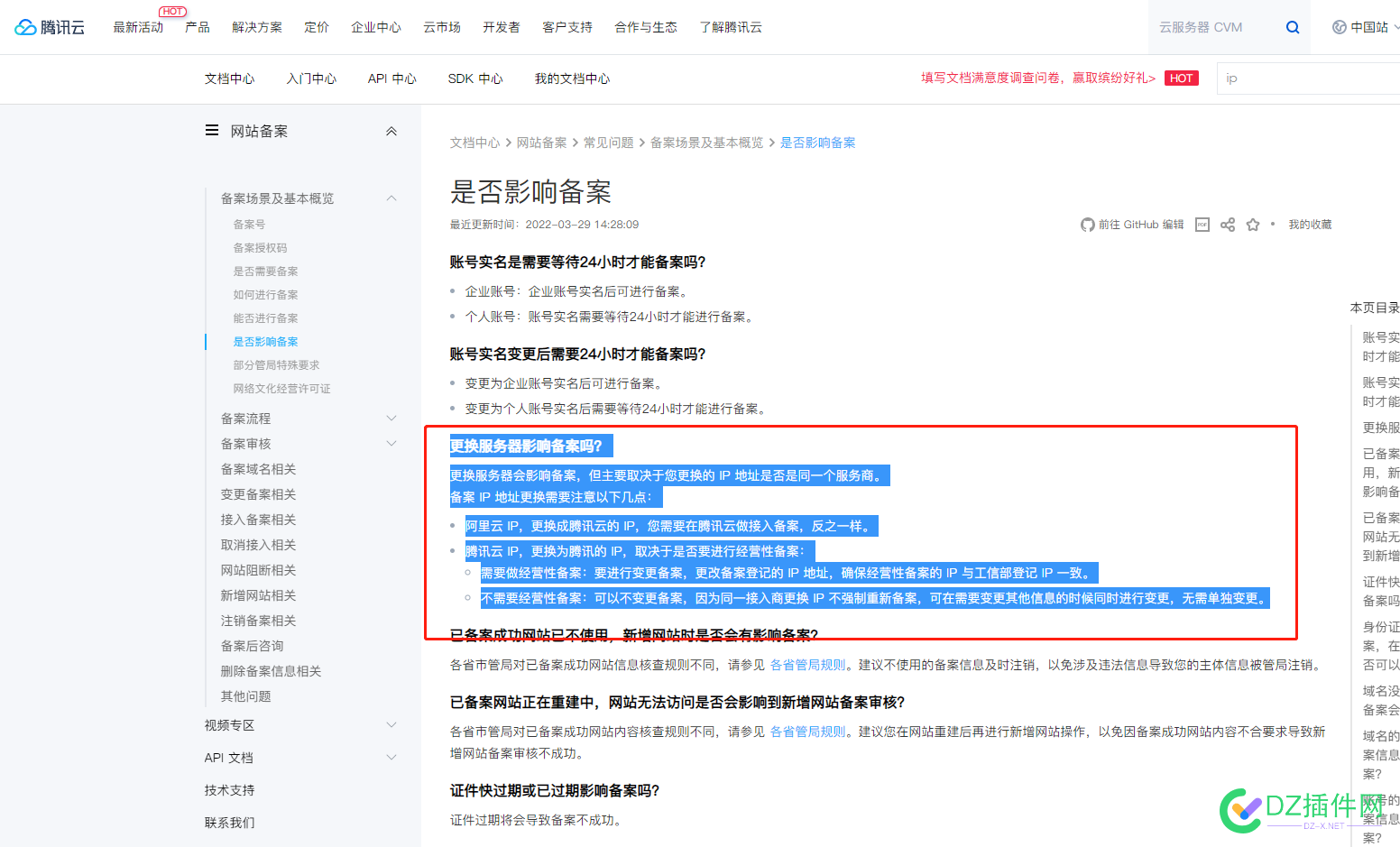
Task: Collapse the 网站备案 sidebar section
Action: [391, 131]
